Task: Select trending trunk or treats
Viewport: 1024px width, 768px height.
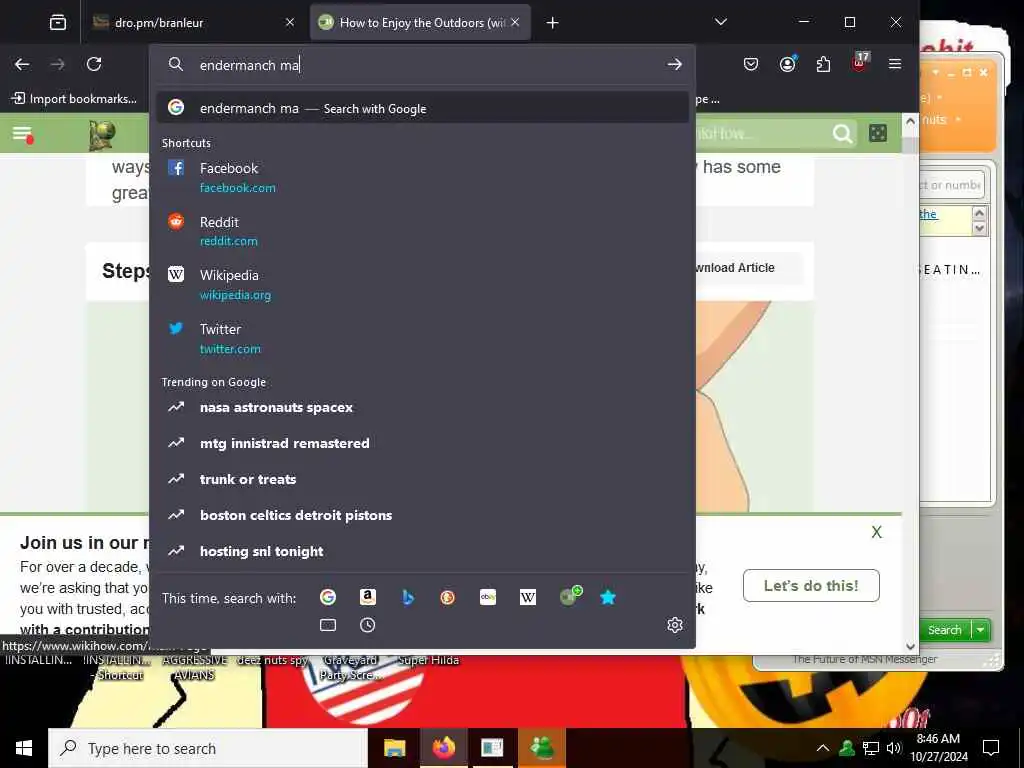Action: (x=423, y=479)
